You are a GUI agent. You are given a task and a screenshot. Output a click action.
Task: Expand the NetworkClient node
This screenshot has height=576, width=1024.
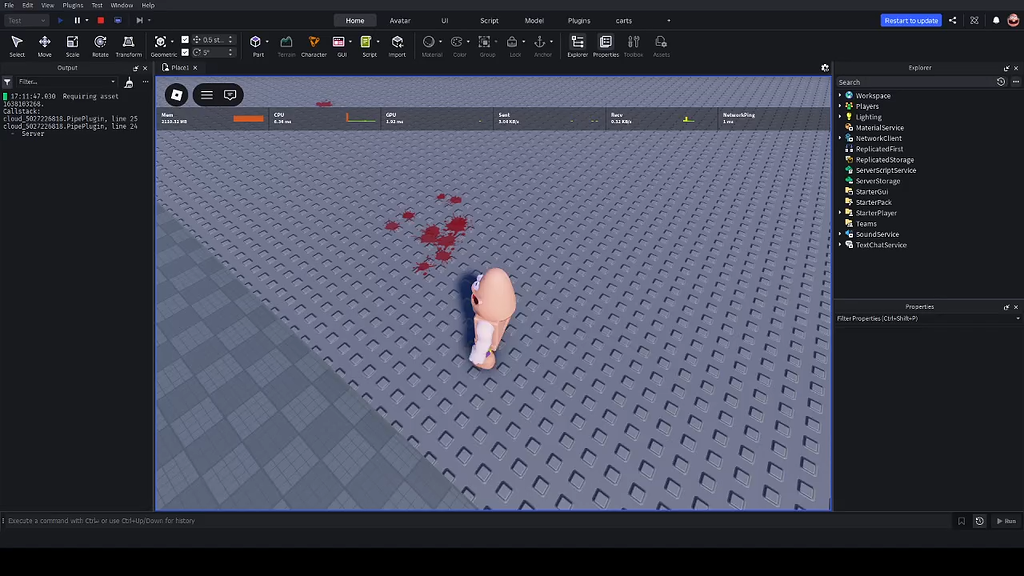[840, 138]
